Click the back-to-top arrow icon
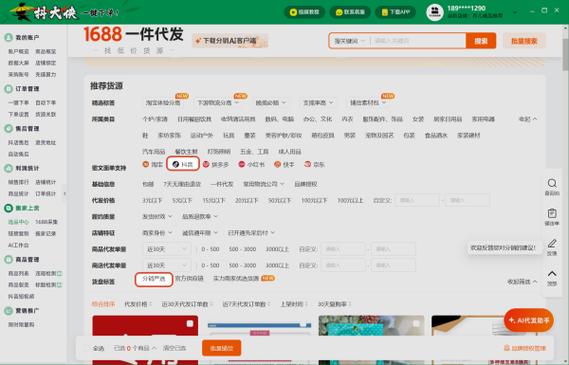Viewport: 569px width, 365px height. pos(552,274)
